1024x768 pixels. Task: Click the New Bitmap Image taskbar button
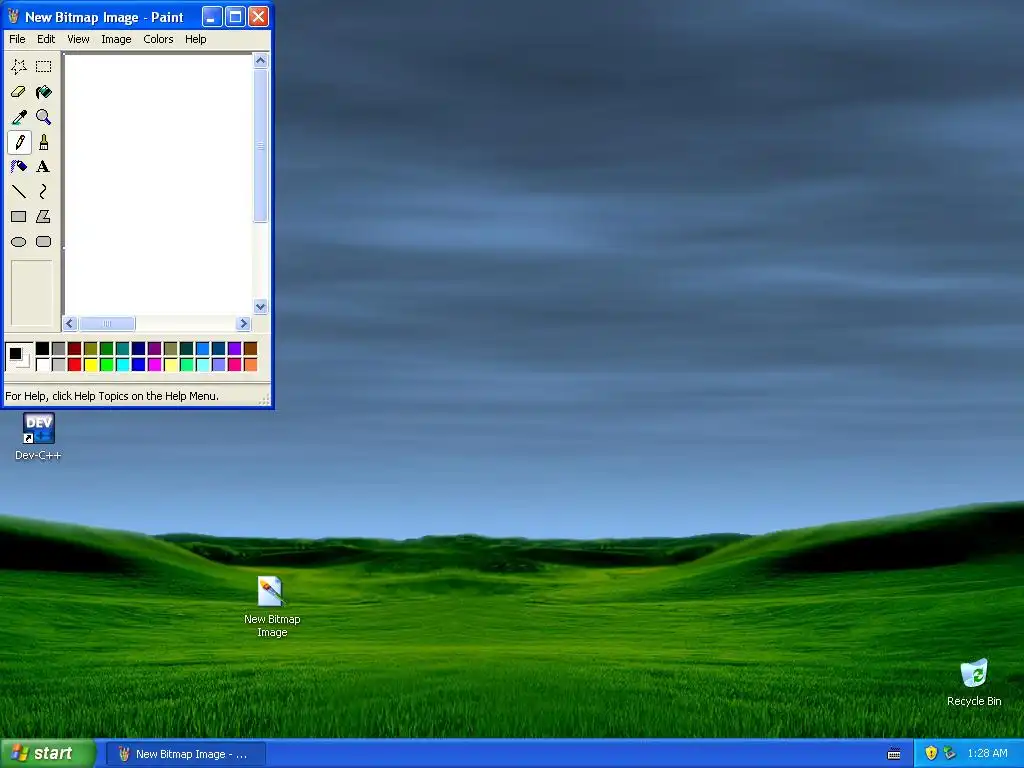pyautogui.click(x=186, y=754)
